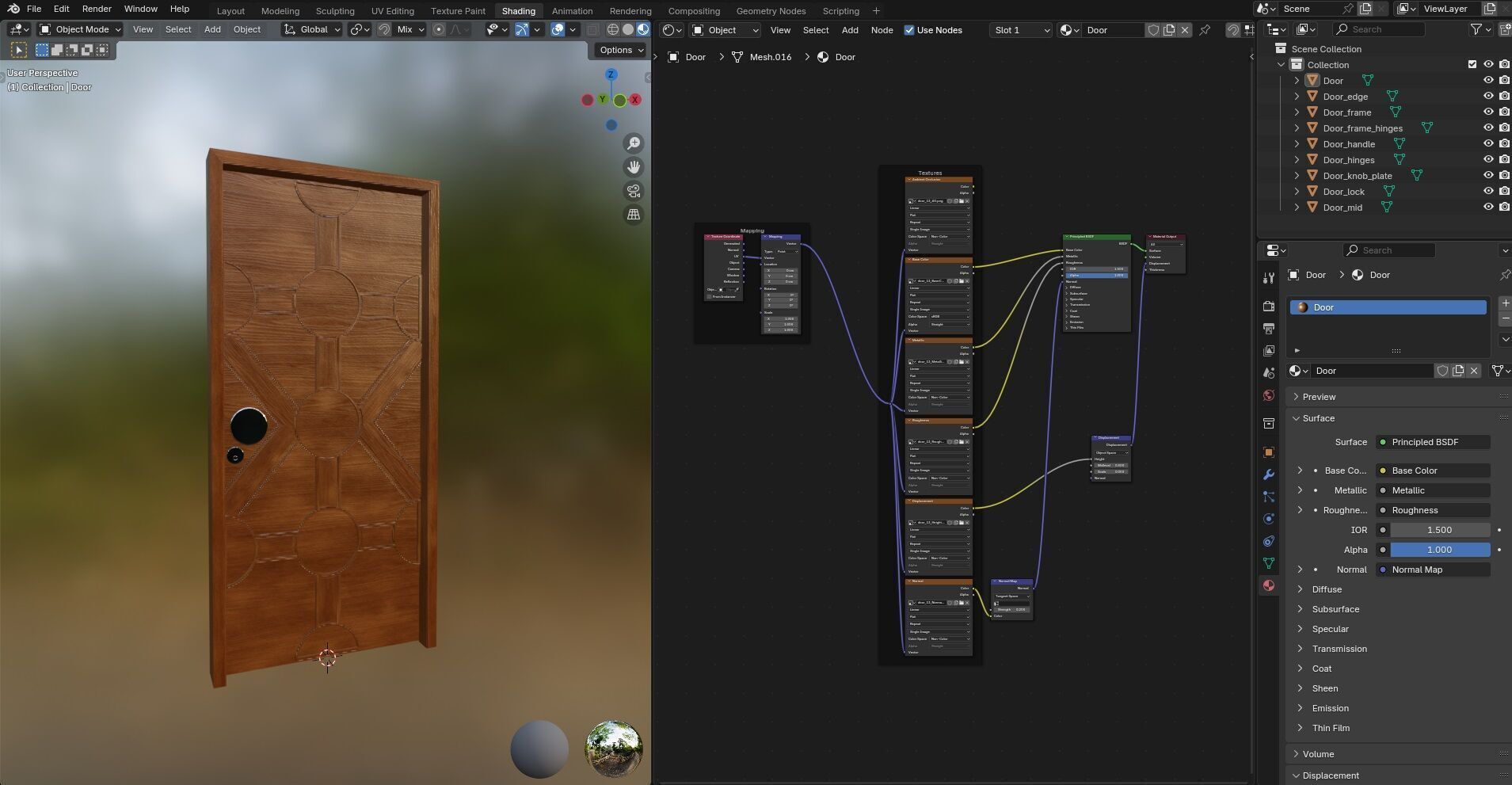Open the Render menu
The width and height of the screenshot is (1512, 785).
tap(97, 9)
